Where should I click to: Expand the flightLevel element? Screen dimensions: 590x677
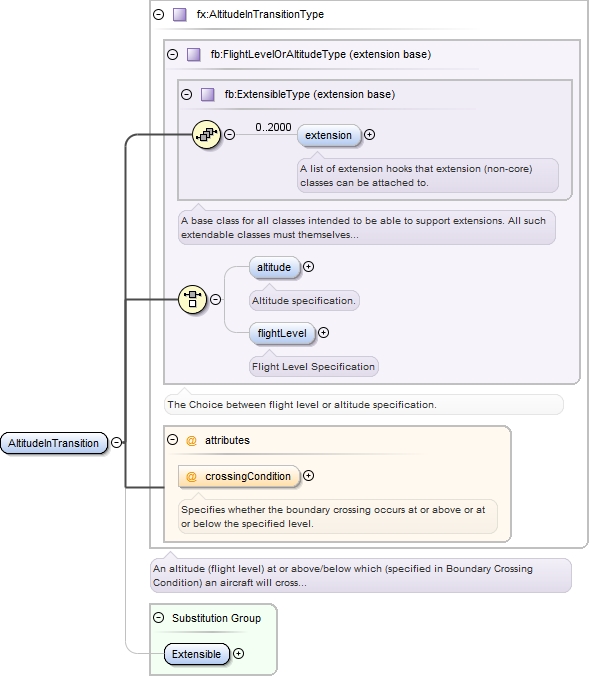click(x=324, y=333)
